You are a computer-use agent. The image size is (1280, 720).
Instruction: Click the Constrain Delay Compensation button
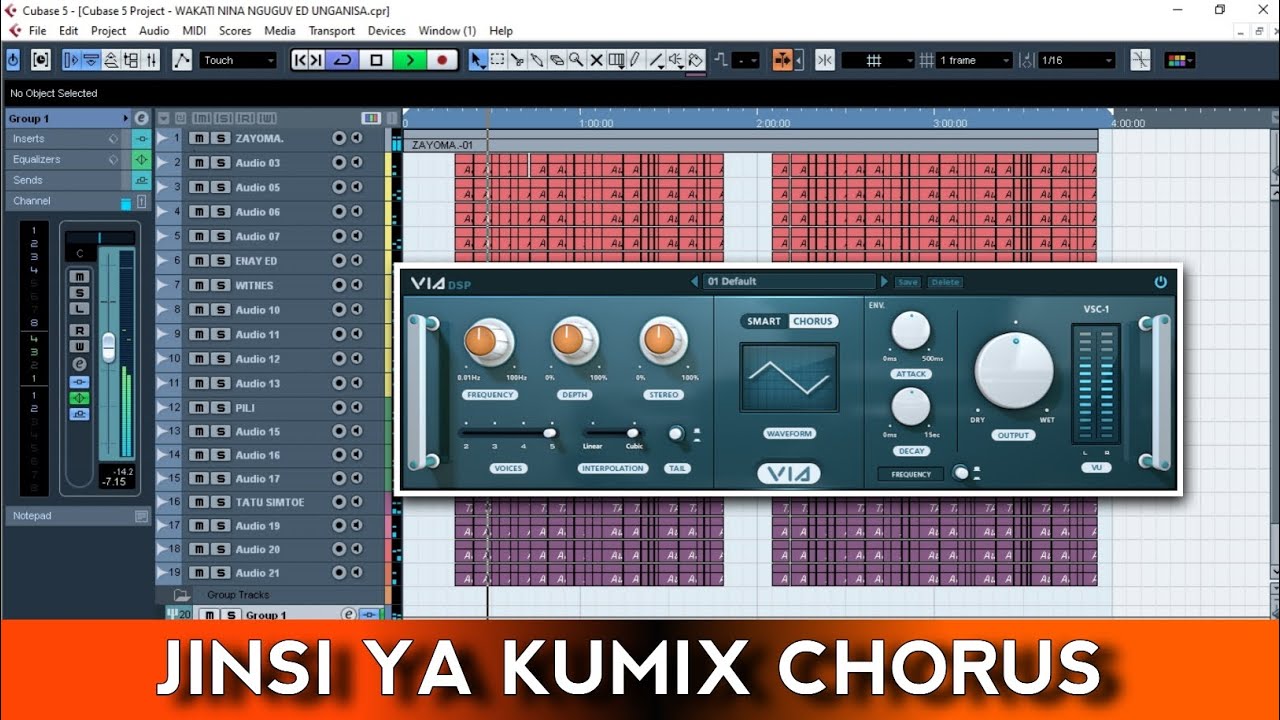pyautogui.click(x=40, y=60)
